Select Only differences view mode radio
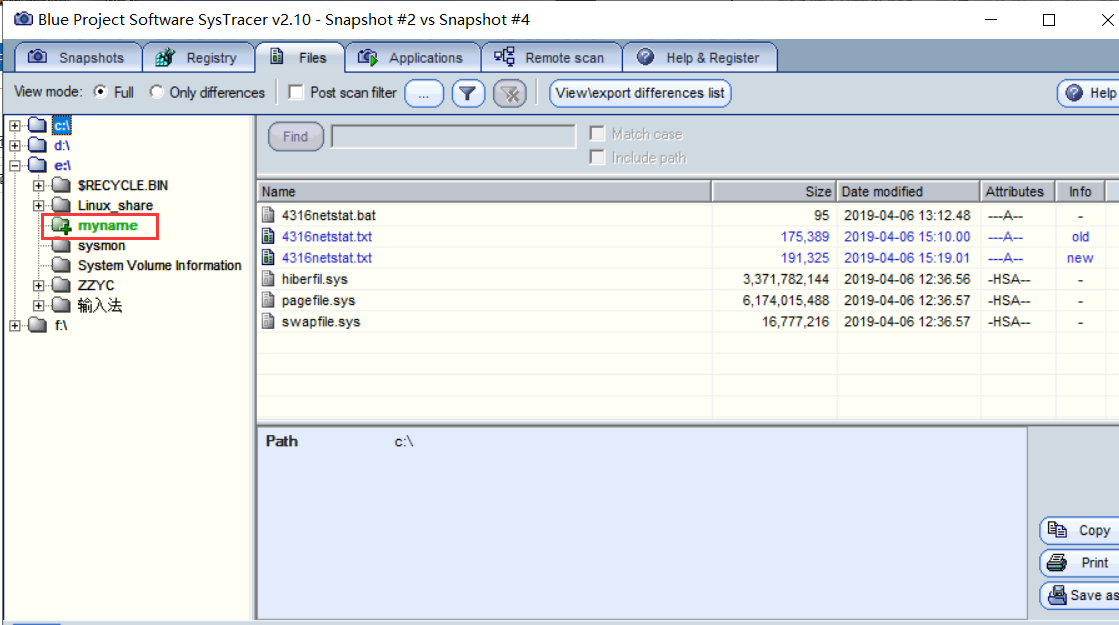Viewport: 1119px width, 625px height. [x=156, y=92]
